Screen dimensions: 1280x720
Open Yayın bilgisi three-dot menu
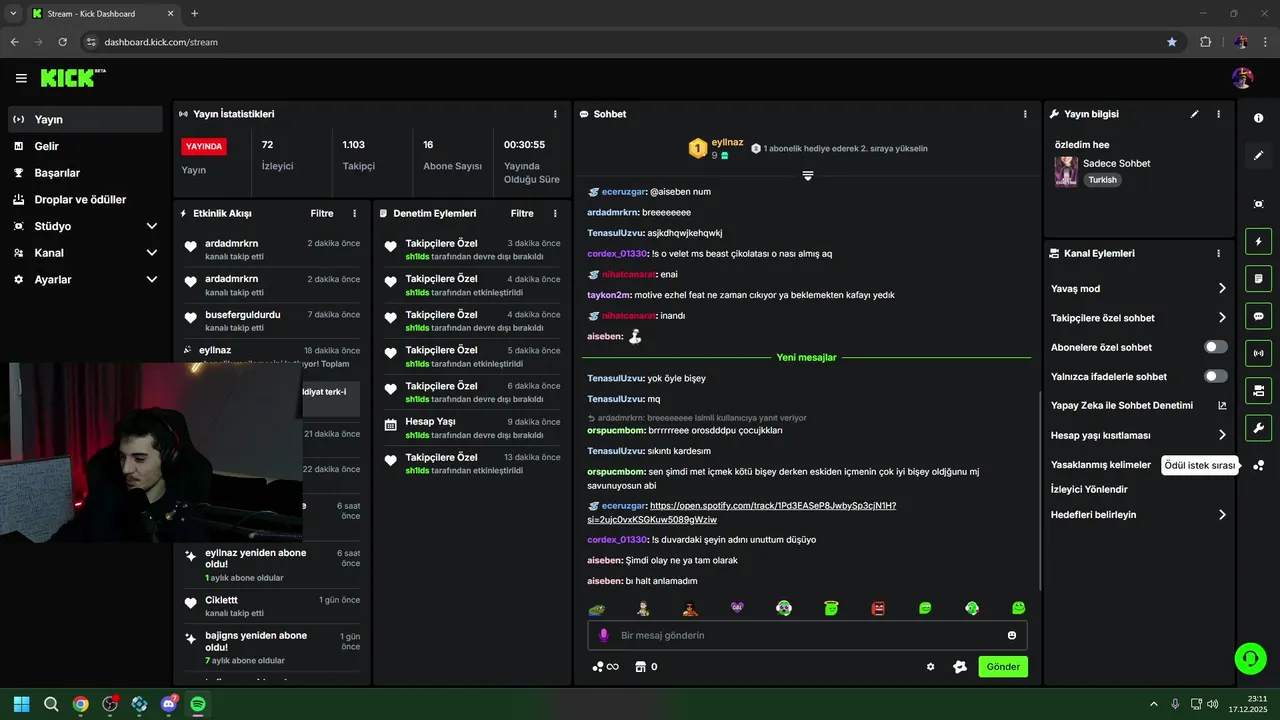coord(1218,114)
